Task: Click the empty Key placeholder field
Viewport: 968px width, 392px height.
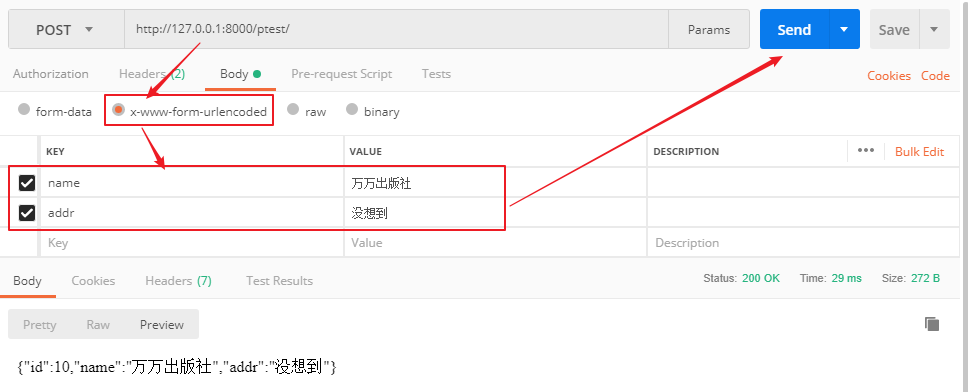Action: pos(192,243)
